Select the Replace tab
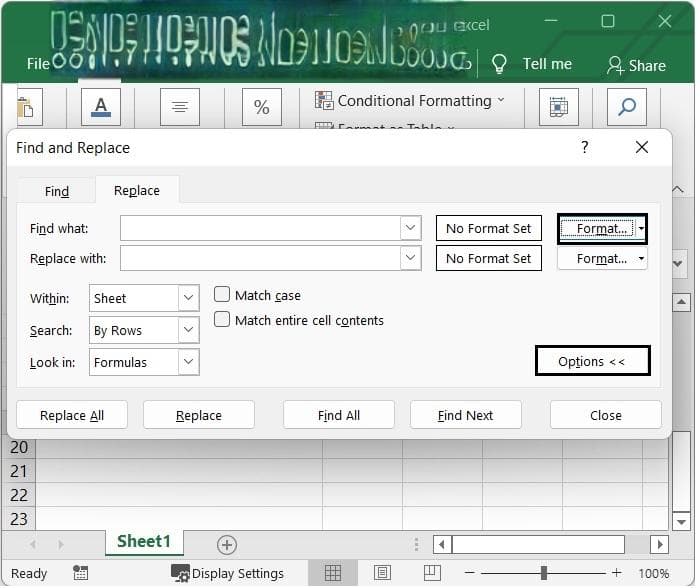The image size is (700, 588). 137,191
